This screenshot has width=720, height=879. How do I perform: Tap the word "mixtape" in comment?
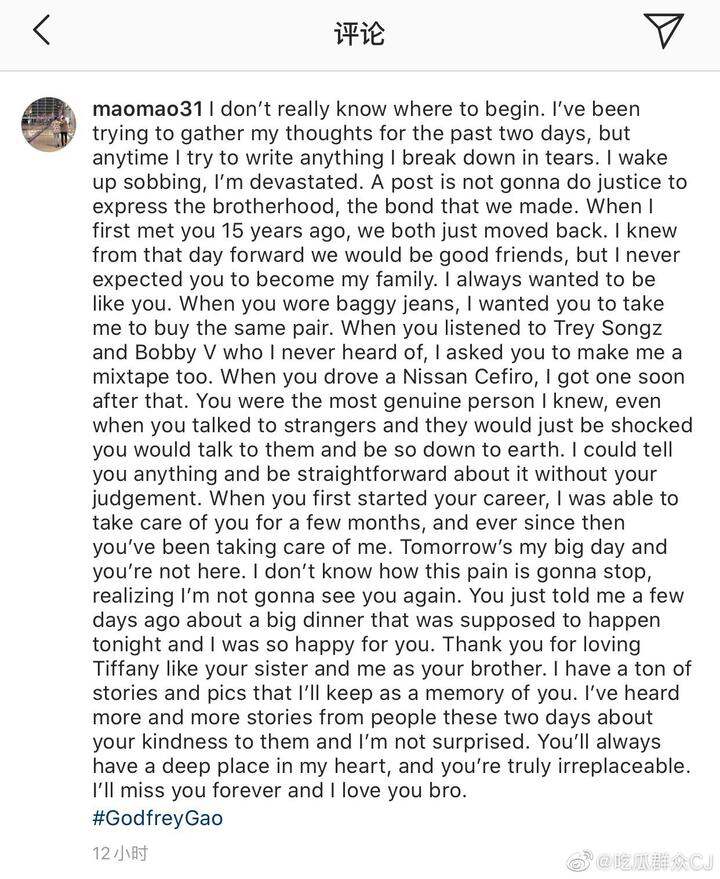(133, 377)
